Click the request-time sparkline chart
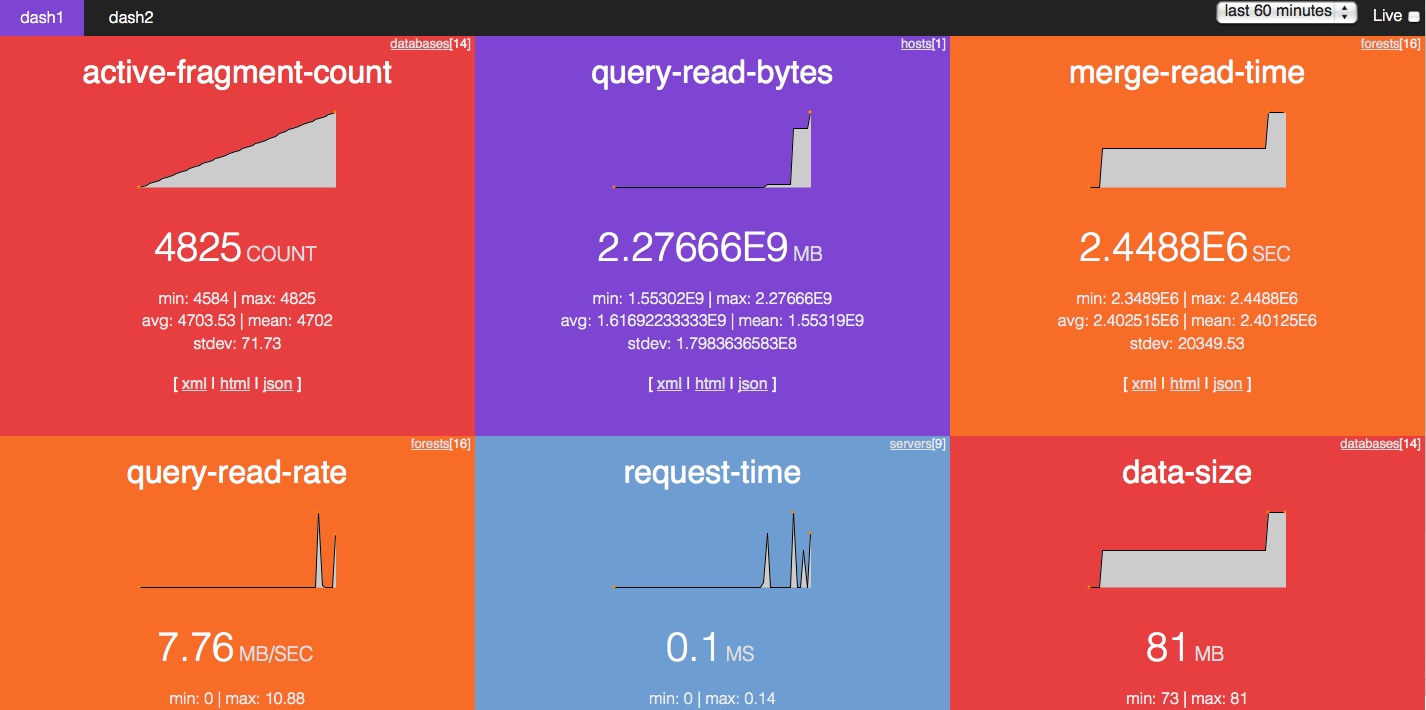1426x710 pixels. pos(712,550)
